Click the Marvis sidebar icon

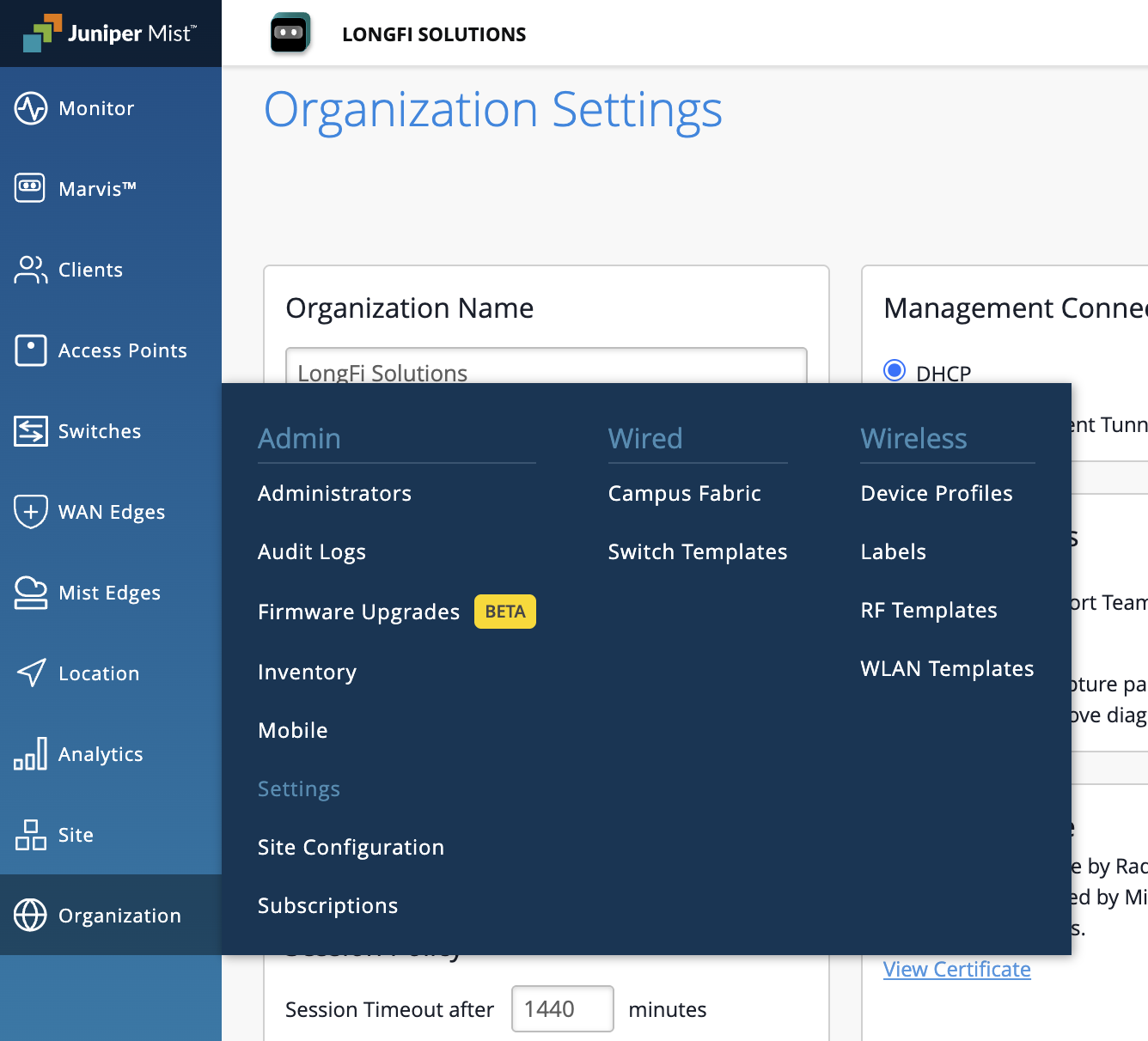(31, 188)
